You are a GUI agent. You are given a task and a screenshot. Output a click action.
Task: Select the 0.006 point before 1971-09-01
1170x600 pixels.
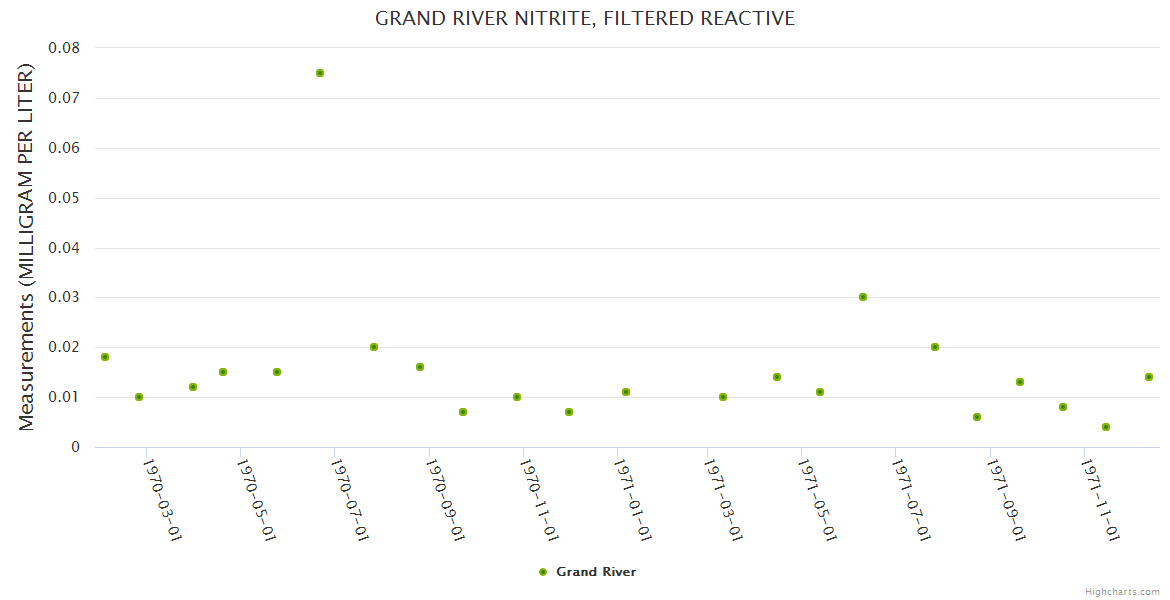click(977, 417)
